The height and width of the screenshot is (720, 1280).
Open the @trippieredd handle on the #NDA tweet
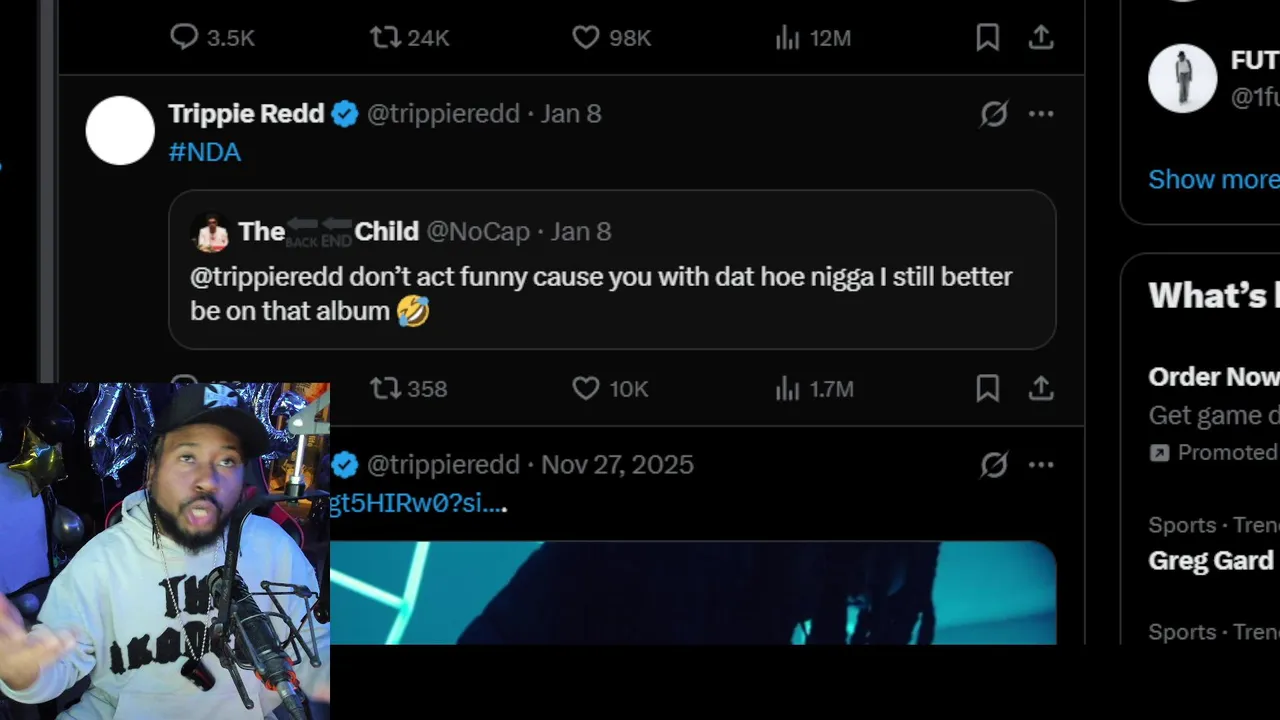[443, 114]
